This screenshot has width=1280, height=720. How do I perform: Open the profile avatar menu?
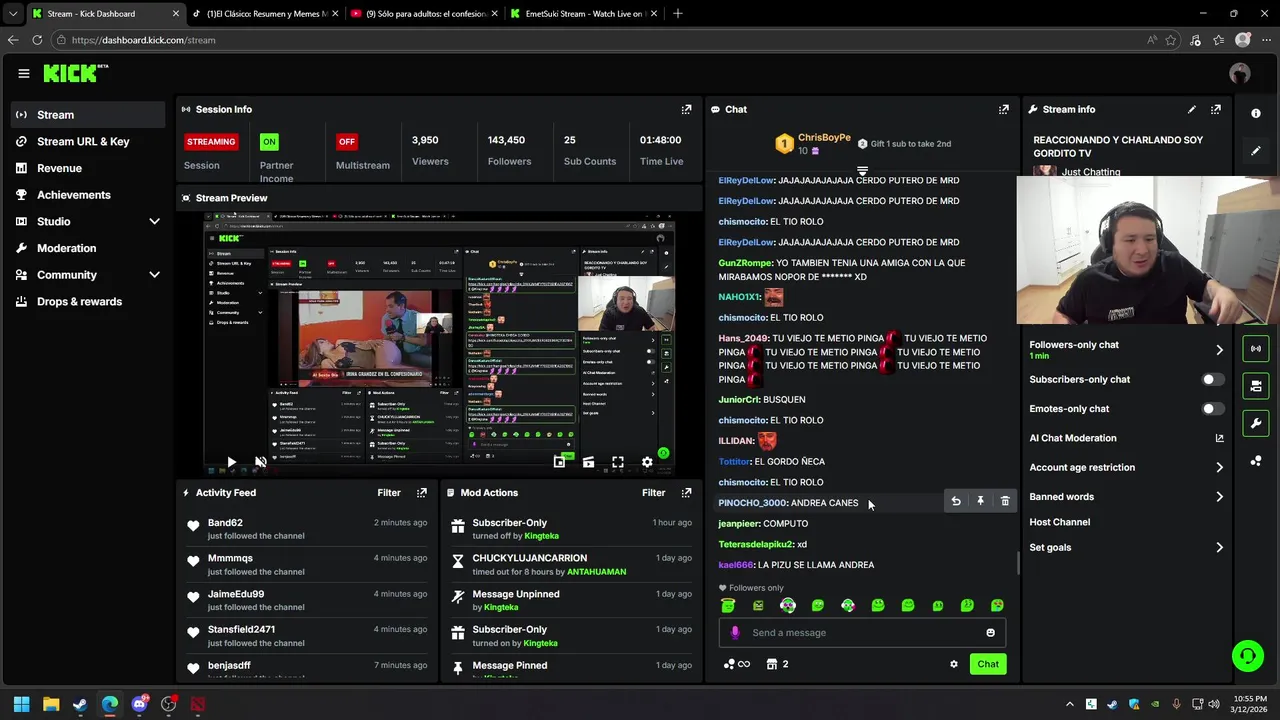pos(1240,73)
